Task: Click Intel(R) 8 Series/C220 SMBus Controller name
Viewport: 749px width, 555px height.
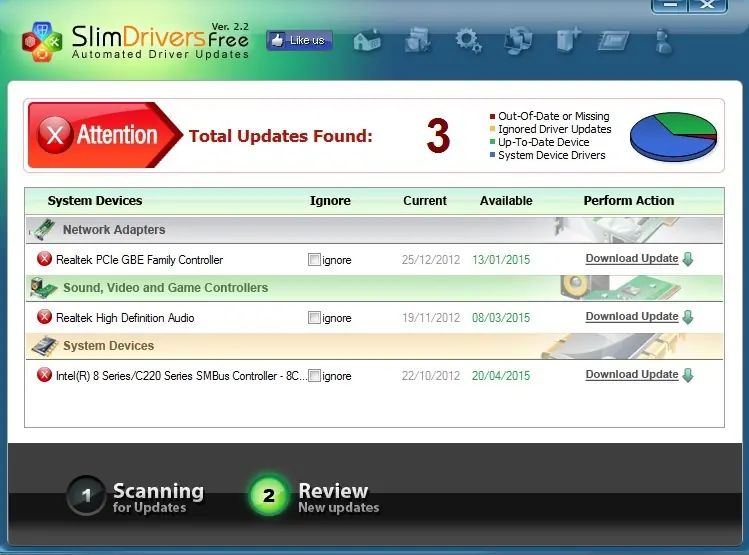Action: pos(181,376)
